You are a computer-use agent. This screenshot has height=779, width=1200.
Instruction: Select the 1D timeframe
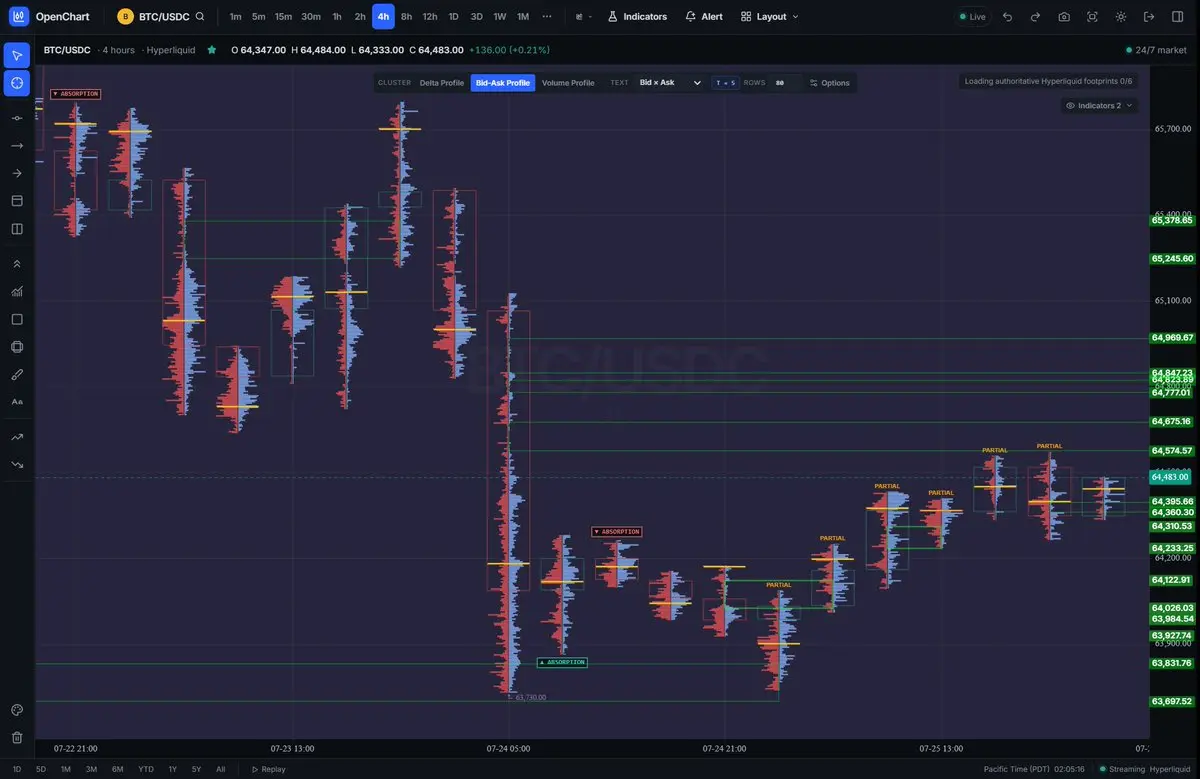point(453,16)
